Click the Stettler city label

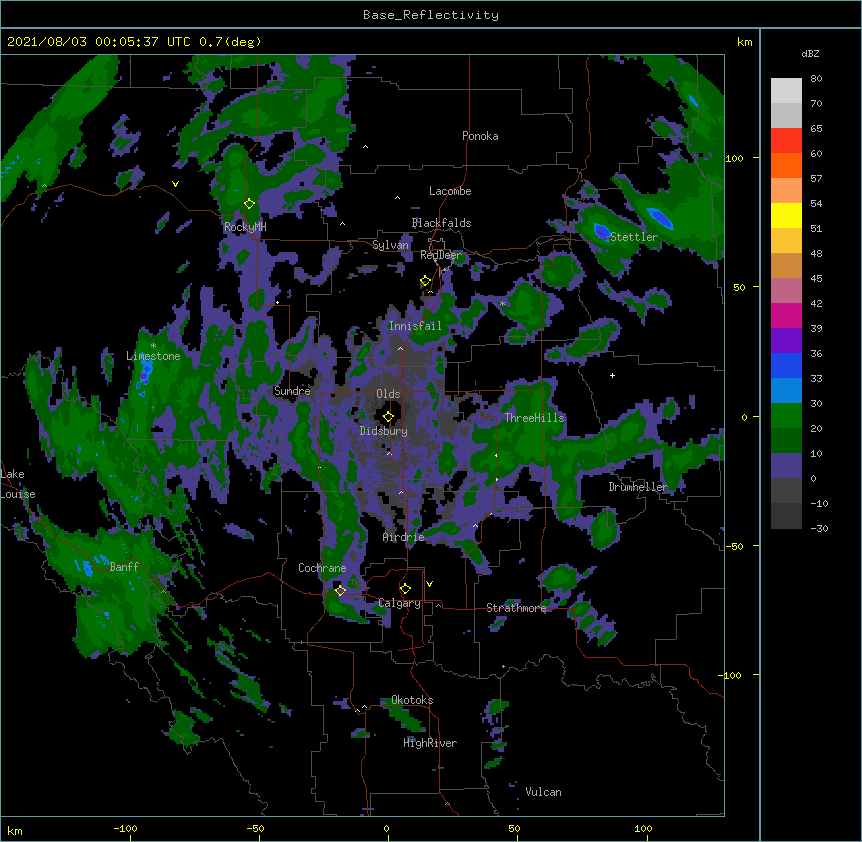point(634,237)
